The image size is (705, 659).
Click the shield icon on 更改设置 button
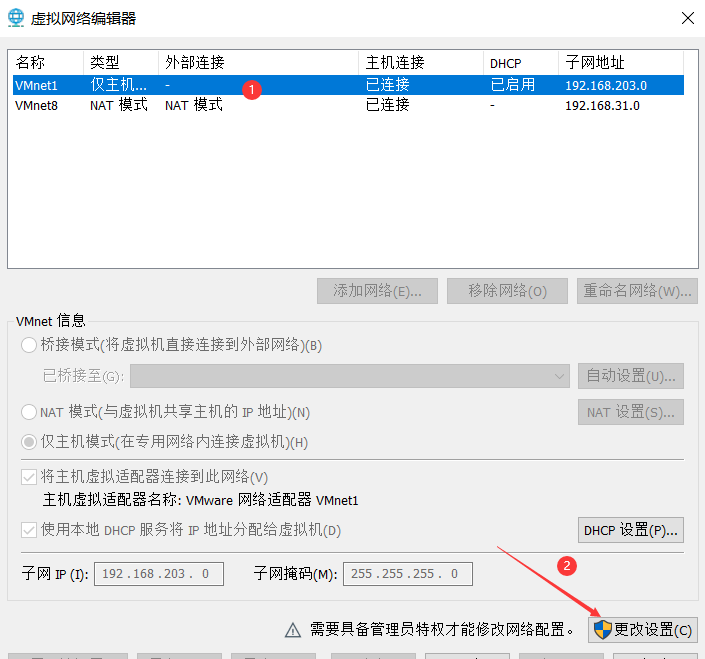point(602,629)
